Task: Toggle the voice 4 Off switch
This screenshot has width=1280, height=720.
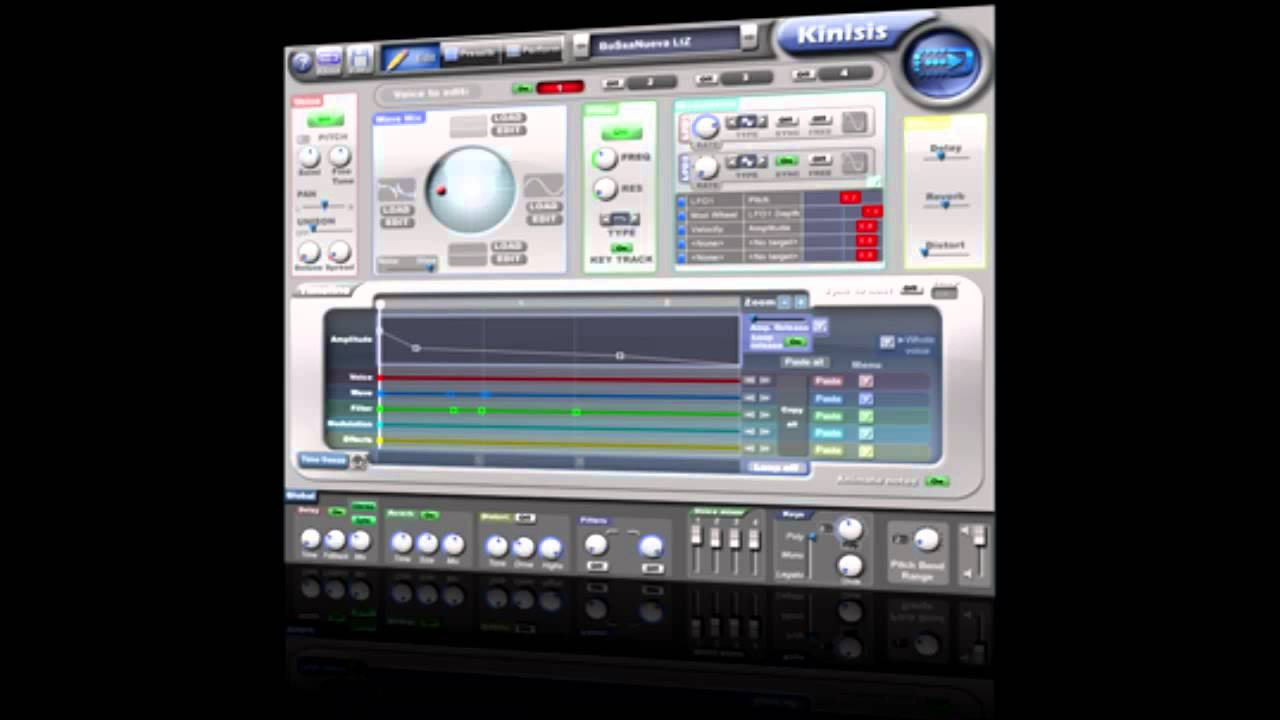Action: pyautogui.click(x=803, y=75)
